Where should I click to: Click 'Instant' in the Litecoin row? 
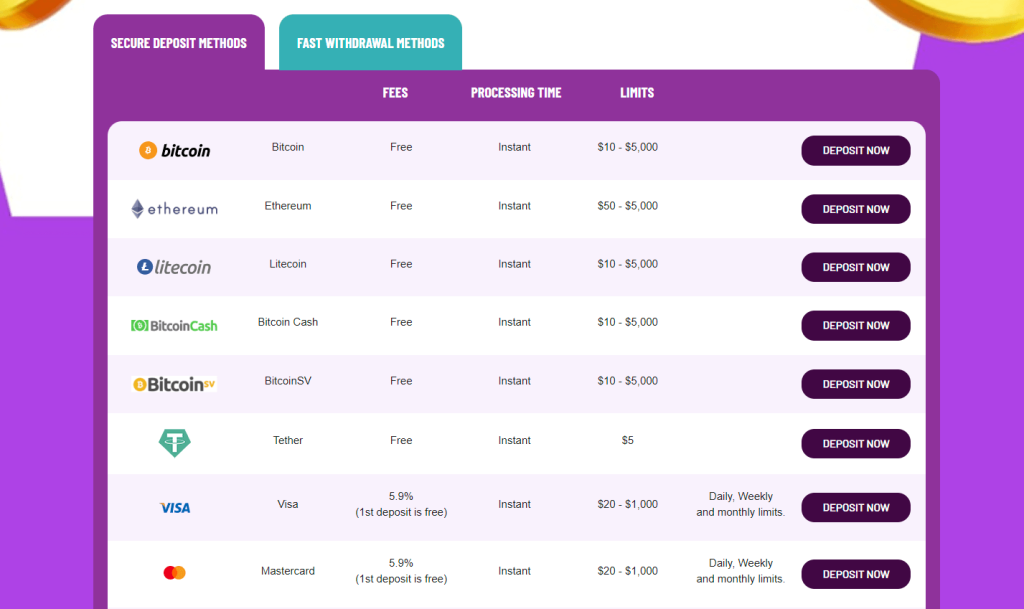click(515, 264)
